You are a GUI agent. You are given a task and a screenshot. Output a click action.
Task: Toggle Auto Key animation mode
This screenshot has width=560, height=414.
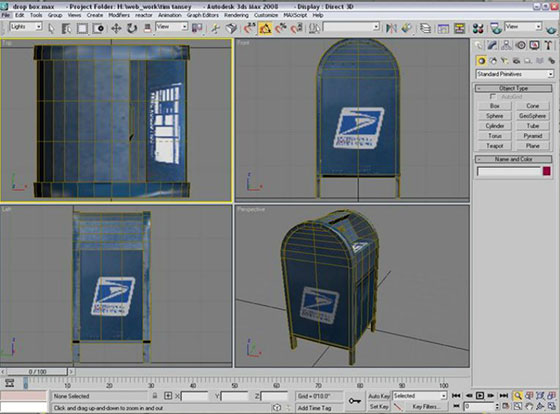(x=379, y=396)
